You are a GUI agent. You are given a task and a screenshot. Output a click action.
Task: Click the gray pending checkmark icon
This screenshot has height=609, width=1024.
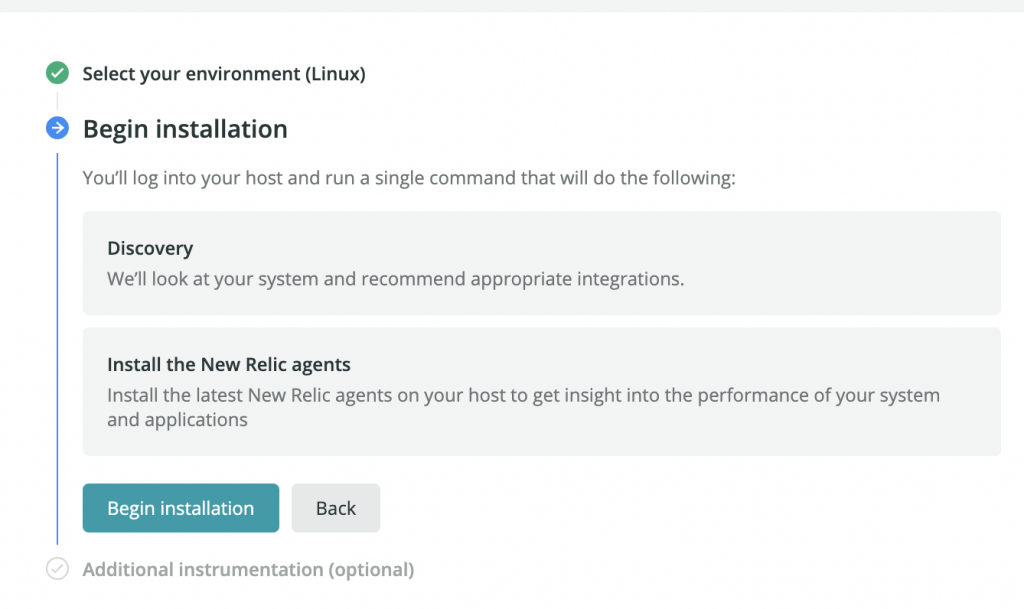click(x=57, y=569)
